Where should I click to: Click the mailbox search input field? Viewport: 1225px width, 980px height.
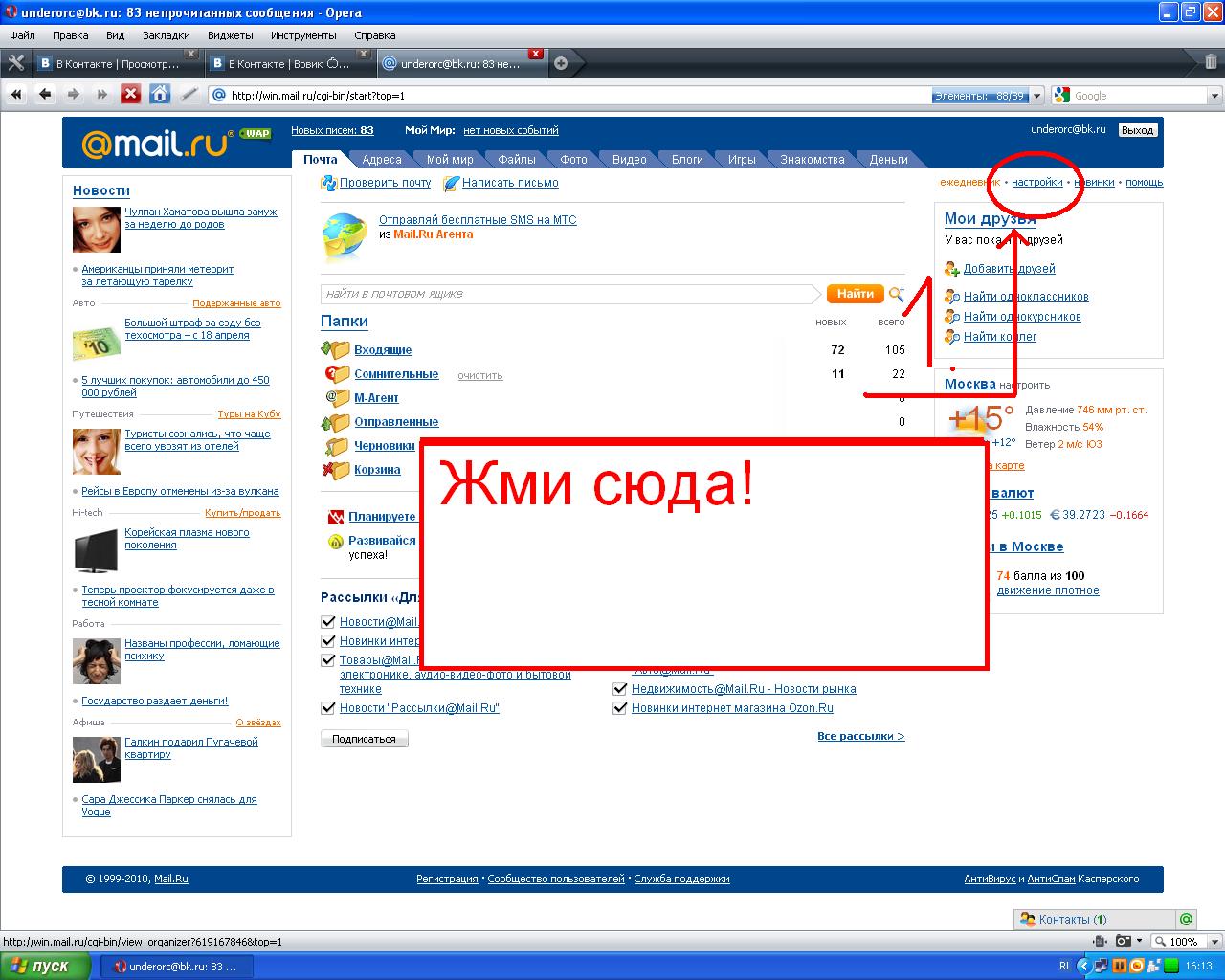click(570, 294)
